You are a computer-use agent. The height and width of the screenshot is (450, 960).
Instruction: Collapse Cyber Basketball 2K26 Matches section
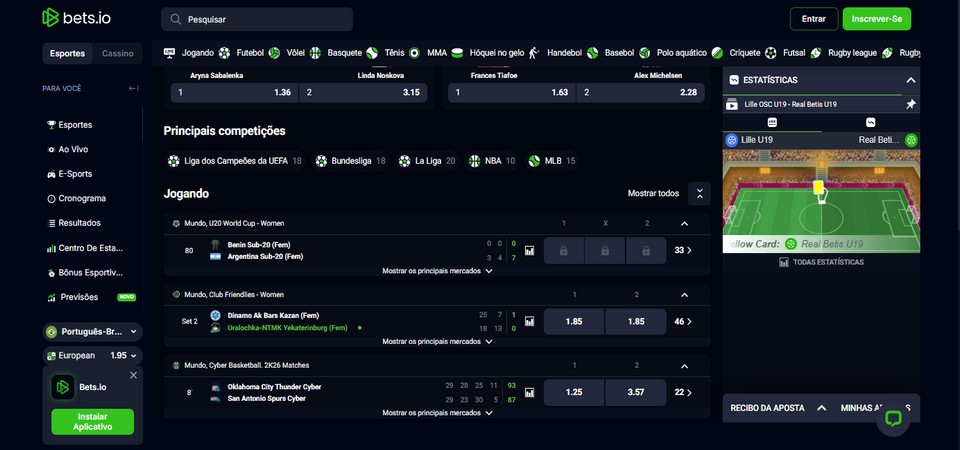tap(684, 366)
